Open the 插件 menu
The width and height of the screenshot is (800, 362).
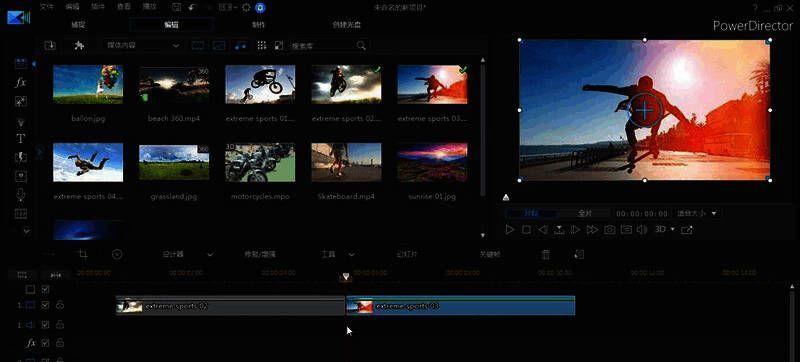98,7
